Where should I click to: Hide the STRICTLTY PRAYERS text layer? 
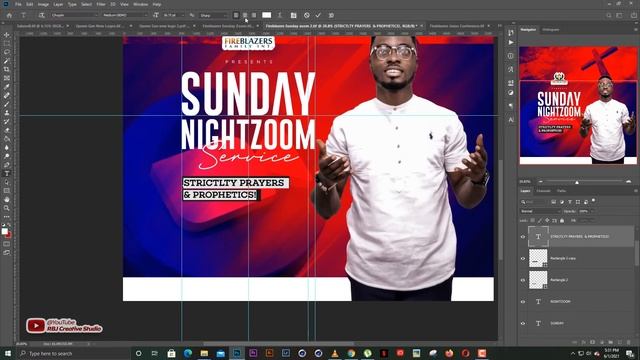[x=523, y=237]
